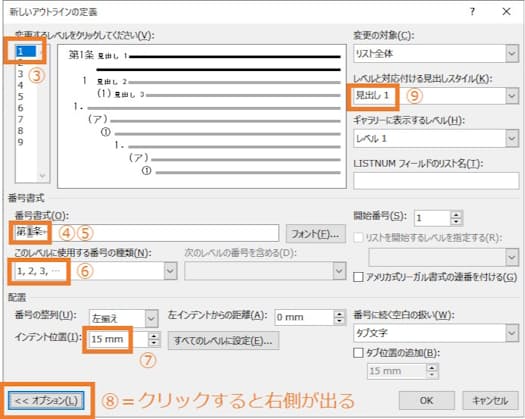Click インデント位置 field 15 mm
This screenshot has height=419, width=525.
(x=118, y=339)
